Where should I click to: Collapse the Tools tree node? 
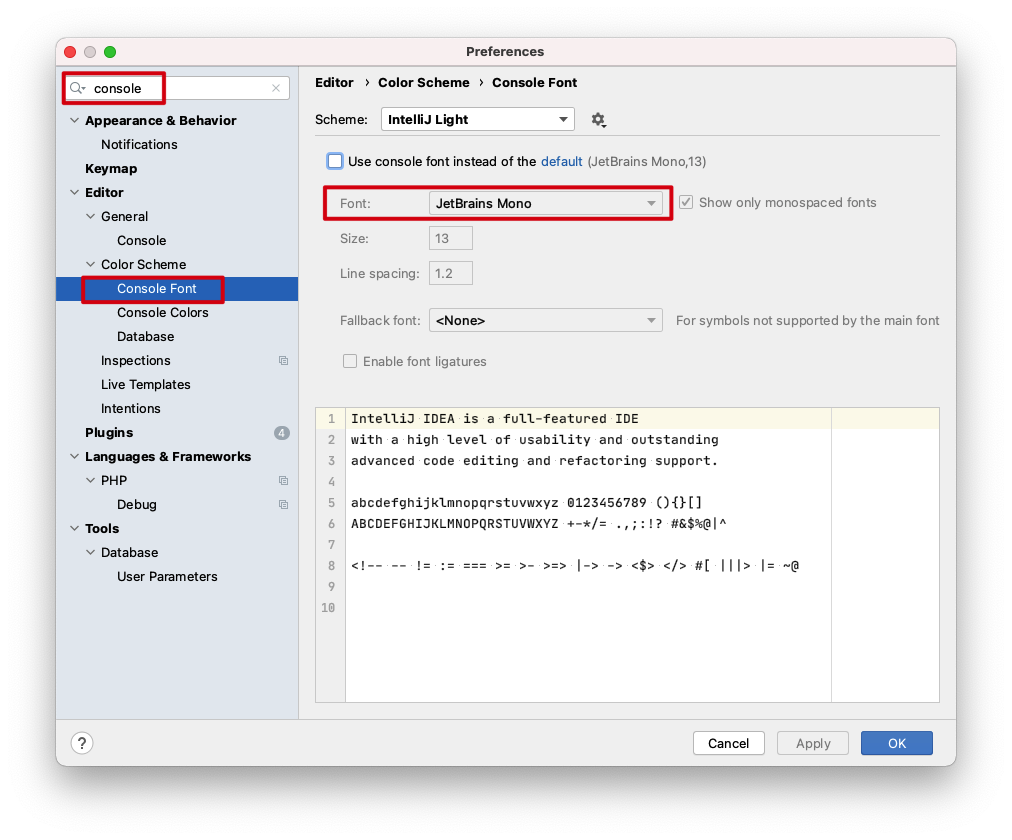[x=75, y=528]
